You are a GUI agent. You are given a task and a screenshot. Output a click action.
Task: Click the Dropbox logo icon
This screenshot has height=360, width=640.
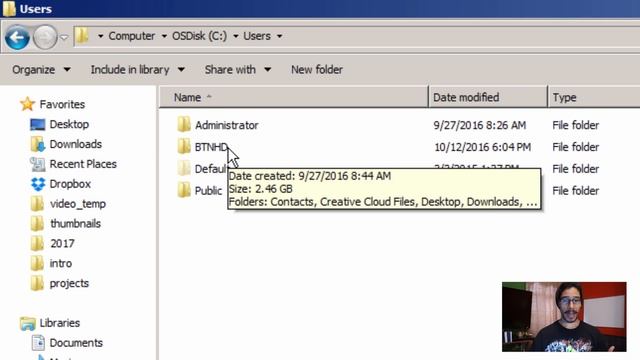(x=38, y=184)
